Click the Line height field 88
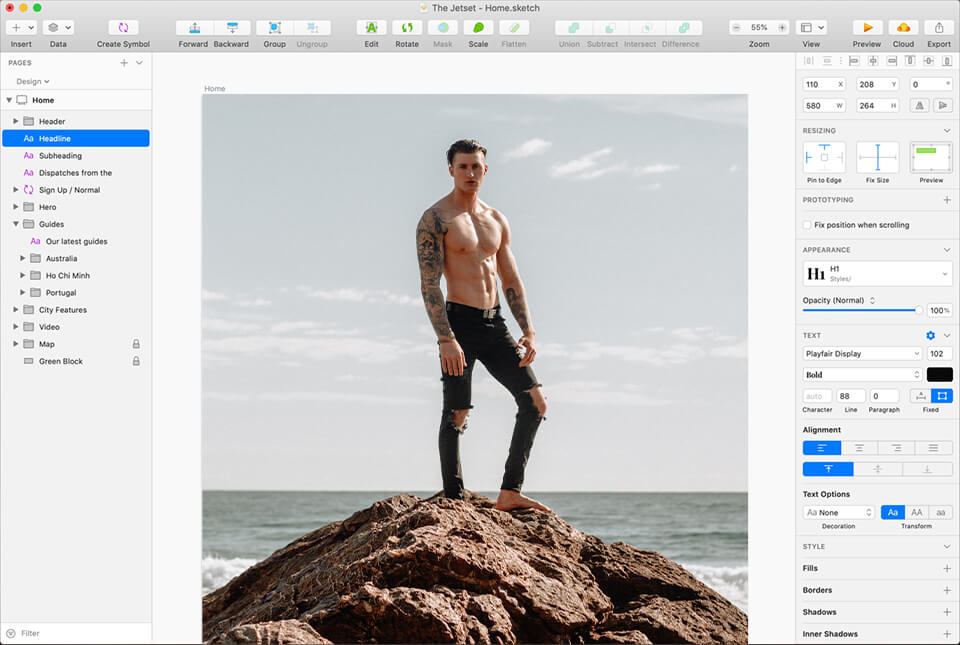 [850, 396]
